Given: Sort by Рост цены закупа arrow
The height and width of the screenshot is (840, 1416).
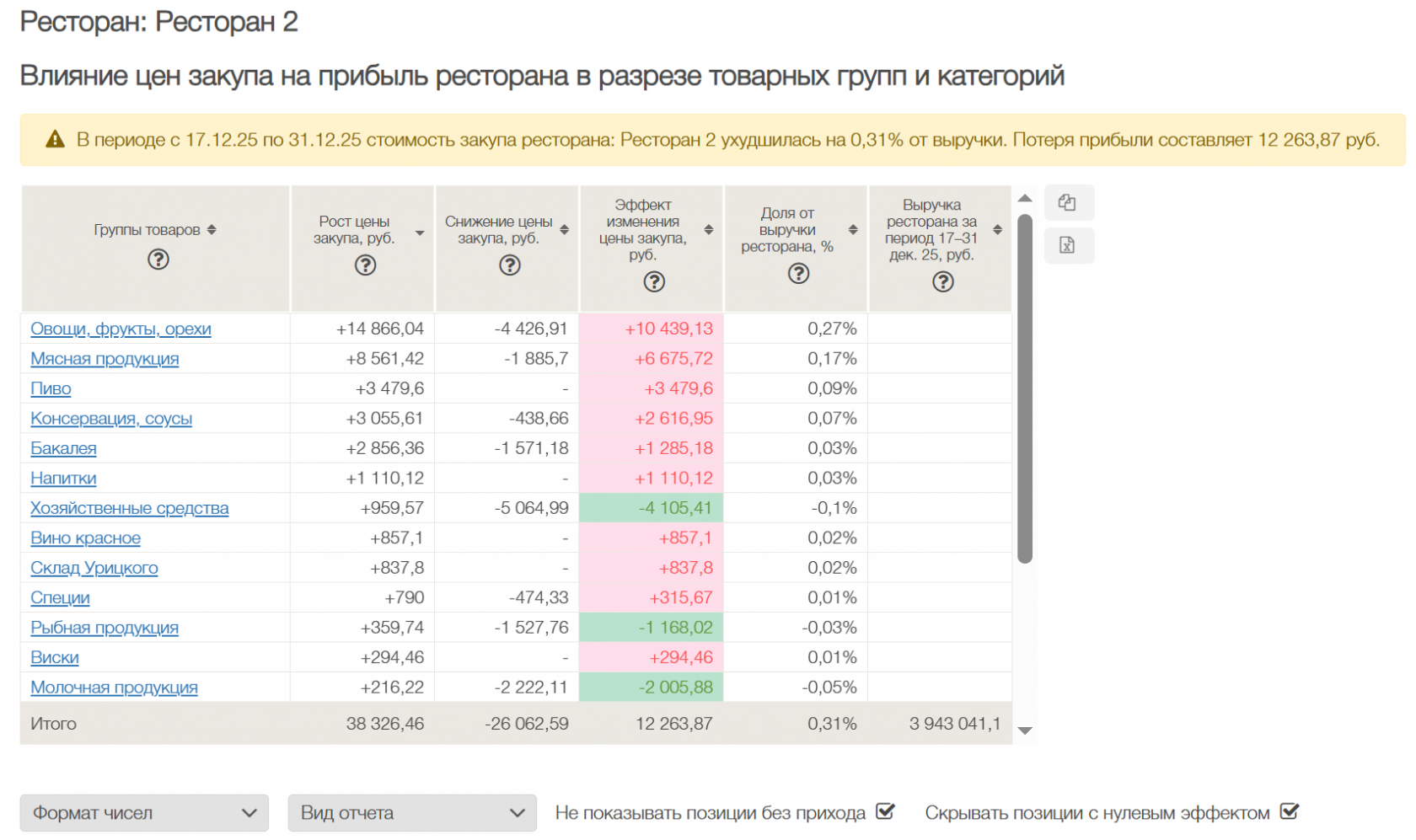Looking at the screenshot, I should pos(420,233).
